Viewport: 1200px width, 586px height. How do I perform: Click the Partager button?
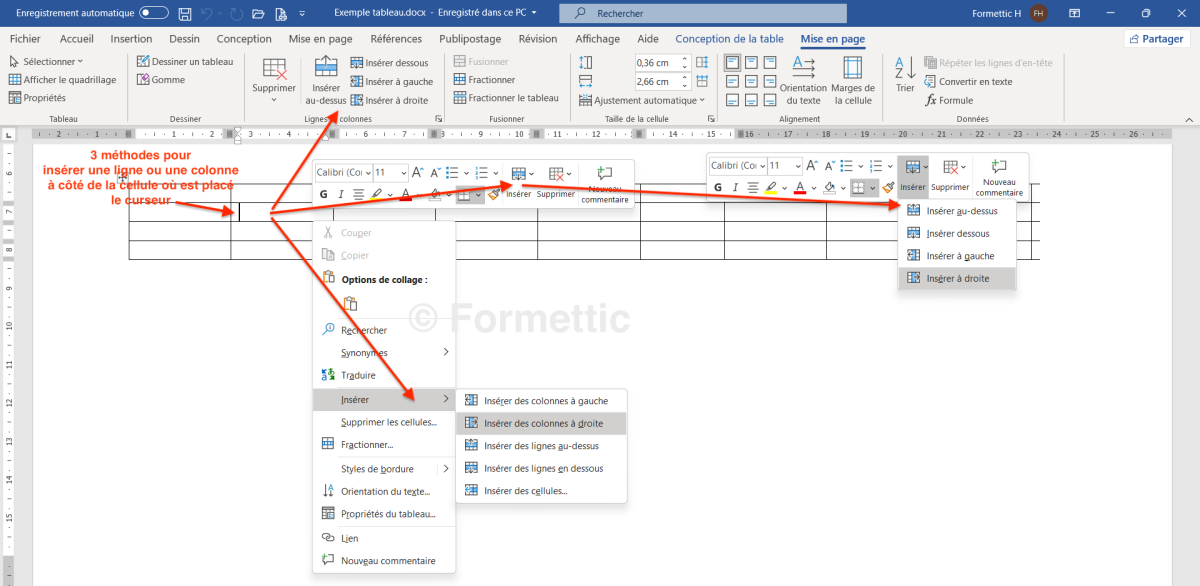coord(1157,39)
